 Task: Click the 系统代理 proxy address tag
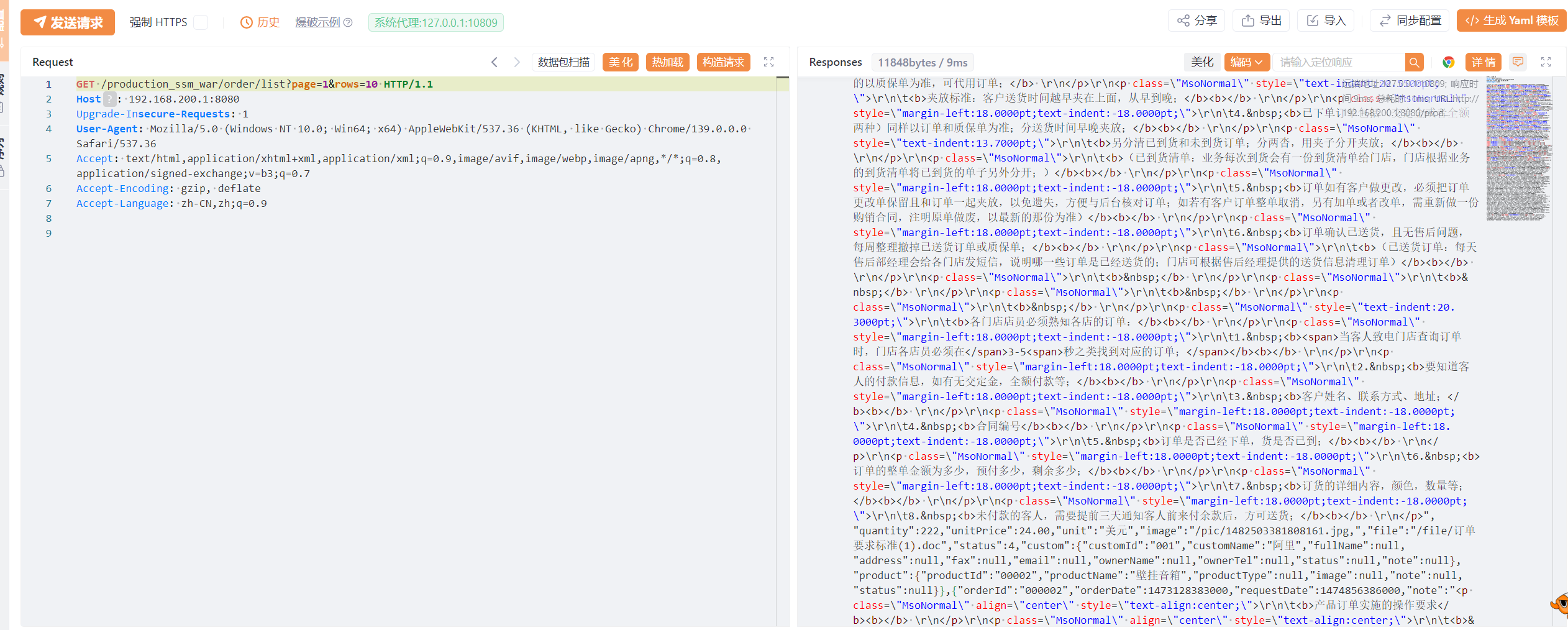click(435, 22)
